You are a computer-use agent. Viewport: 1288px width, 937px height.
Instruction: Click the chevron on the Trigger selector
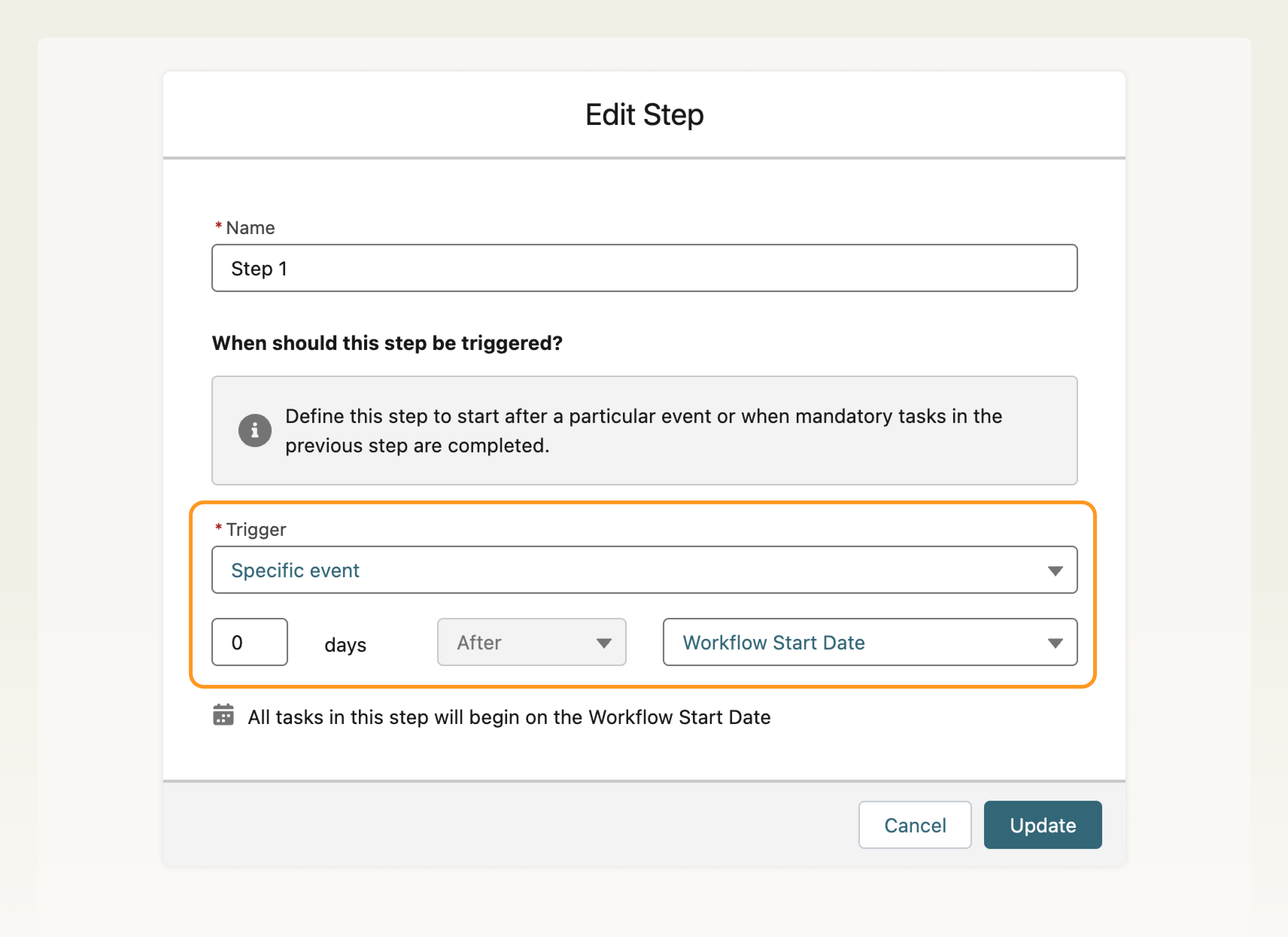[x=1056, y=570]
